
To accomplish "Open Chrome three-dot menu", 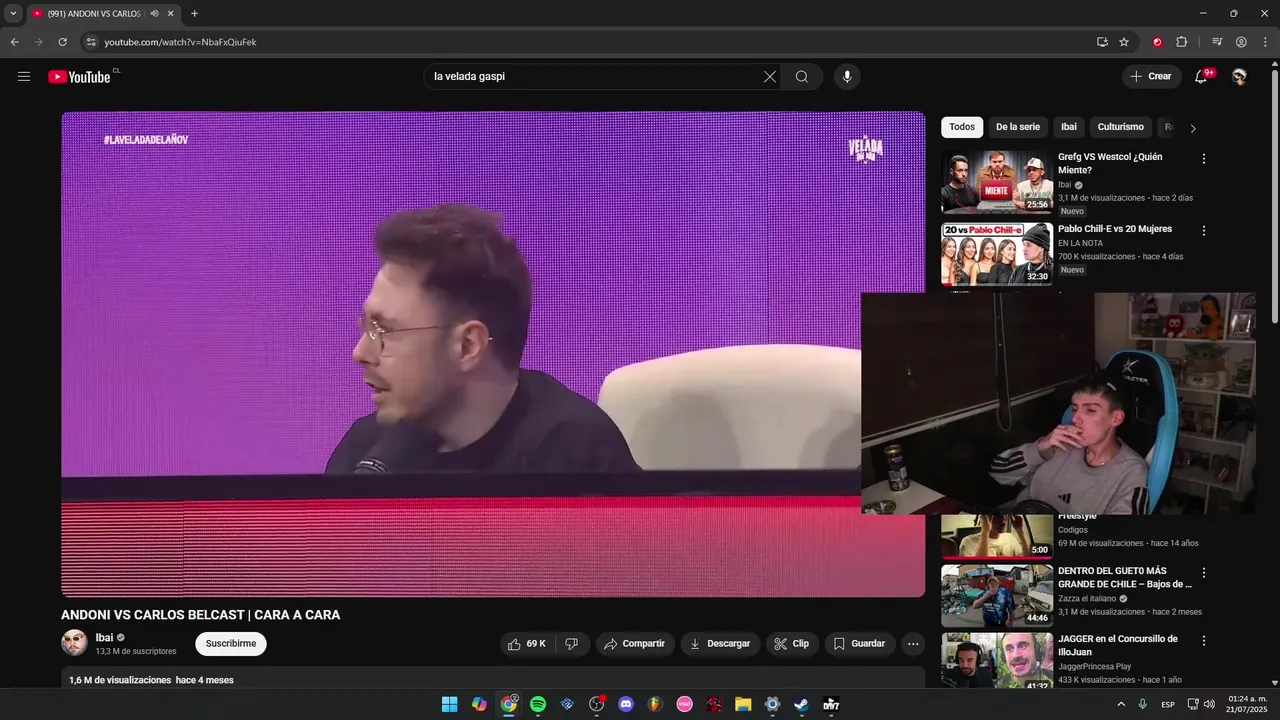I will [x=1264, y=42].
